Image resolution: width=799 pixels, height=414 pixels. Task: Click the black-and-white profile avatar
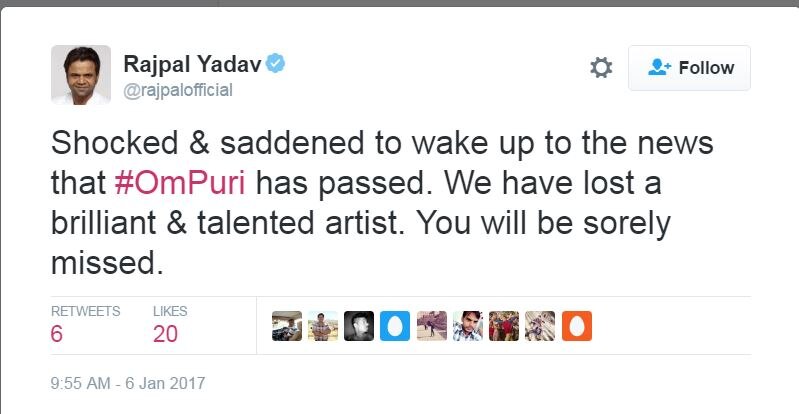[358, 325]
